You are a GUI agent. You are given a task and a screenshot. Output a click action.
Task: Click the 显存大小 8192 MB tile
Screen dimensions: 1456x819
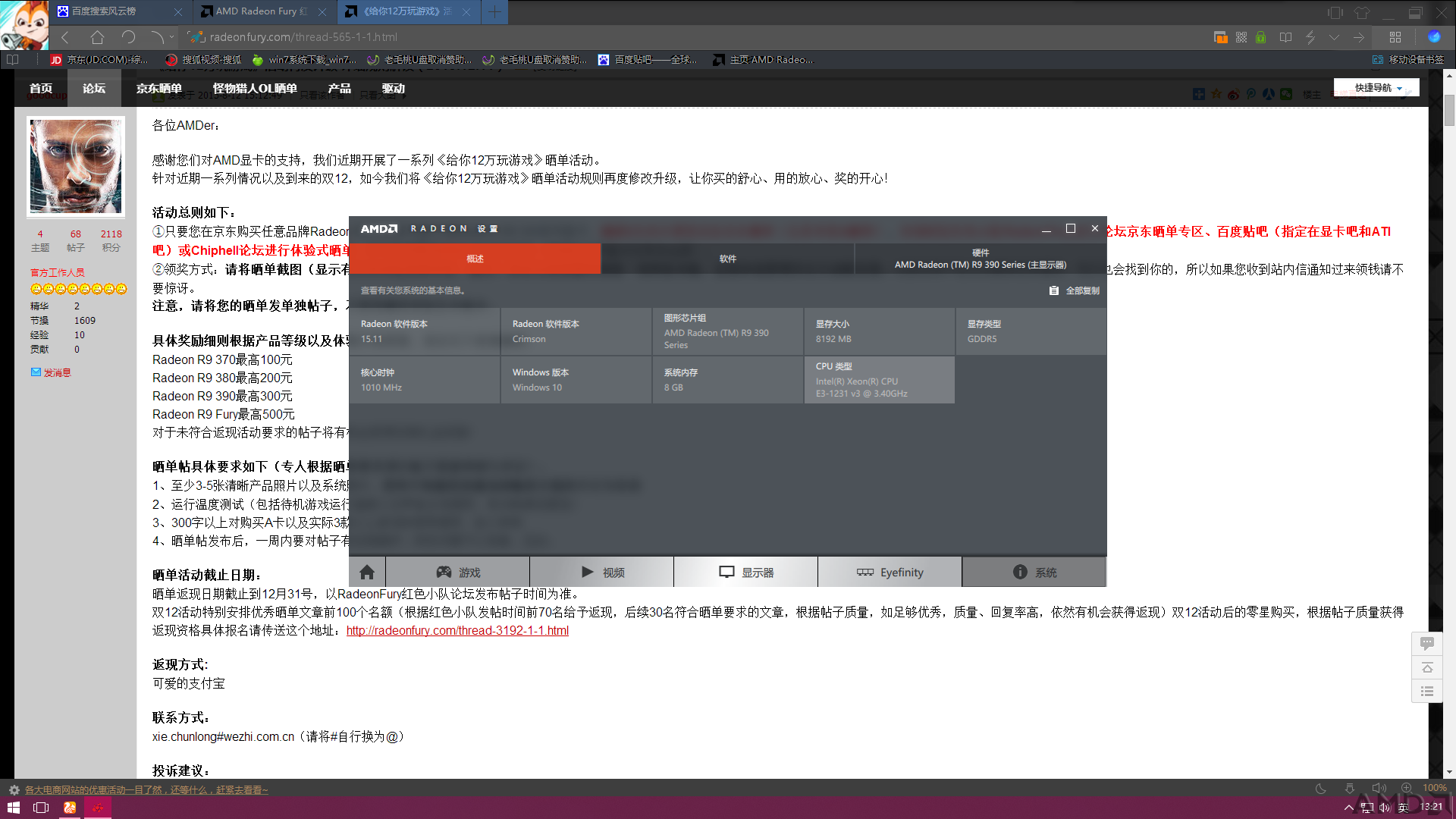pos(880,331)
